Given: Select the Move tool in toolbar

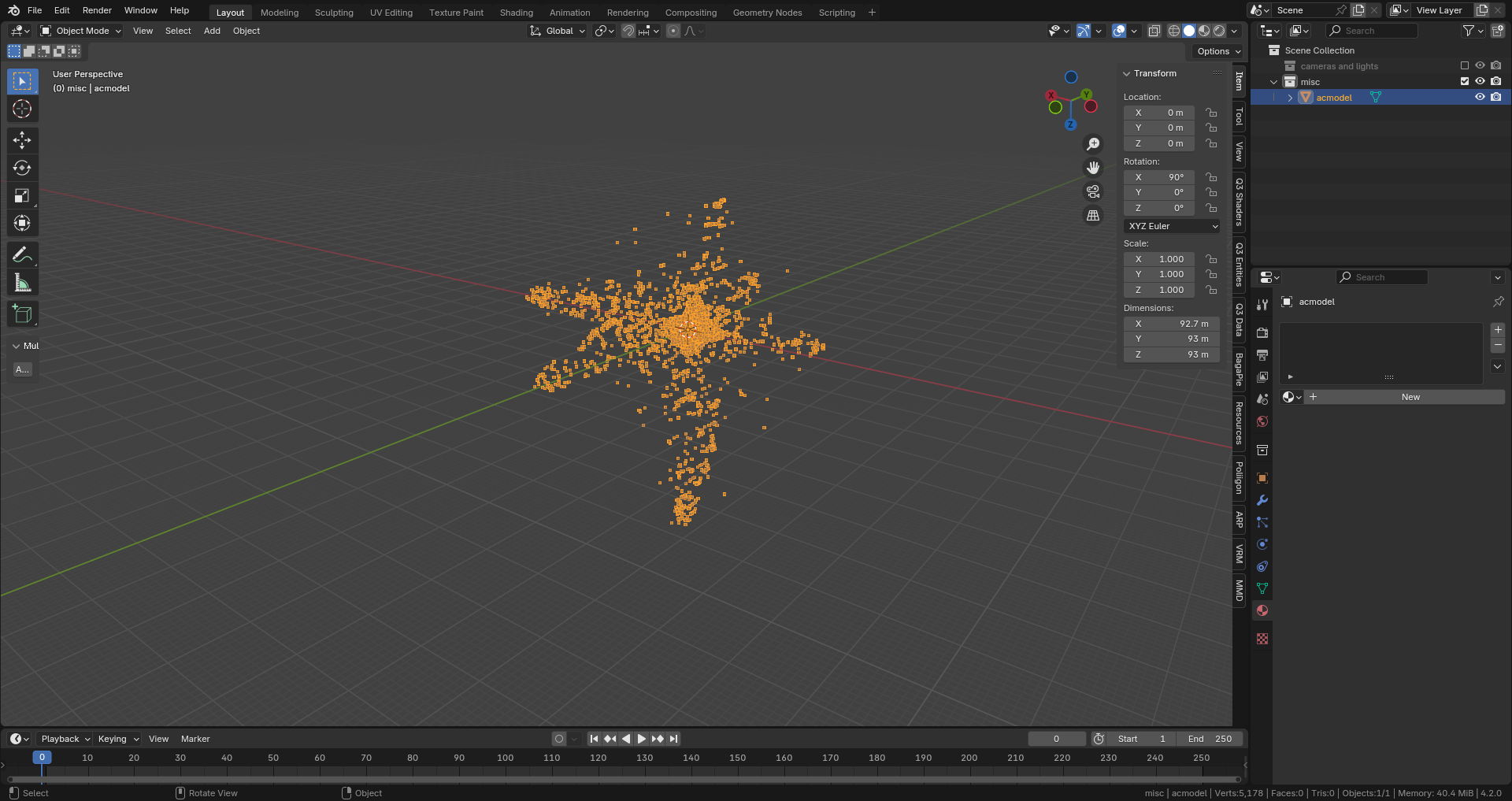Looking at the screenshot, I should pos(22,140).
